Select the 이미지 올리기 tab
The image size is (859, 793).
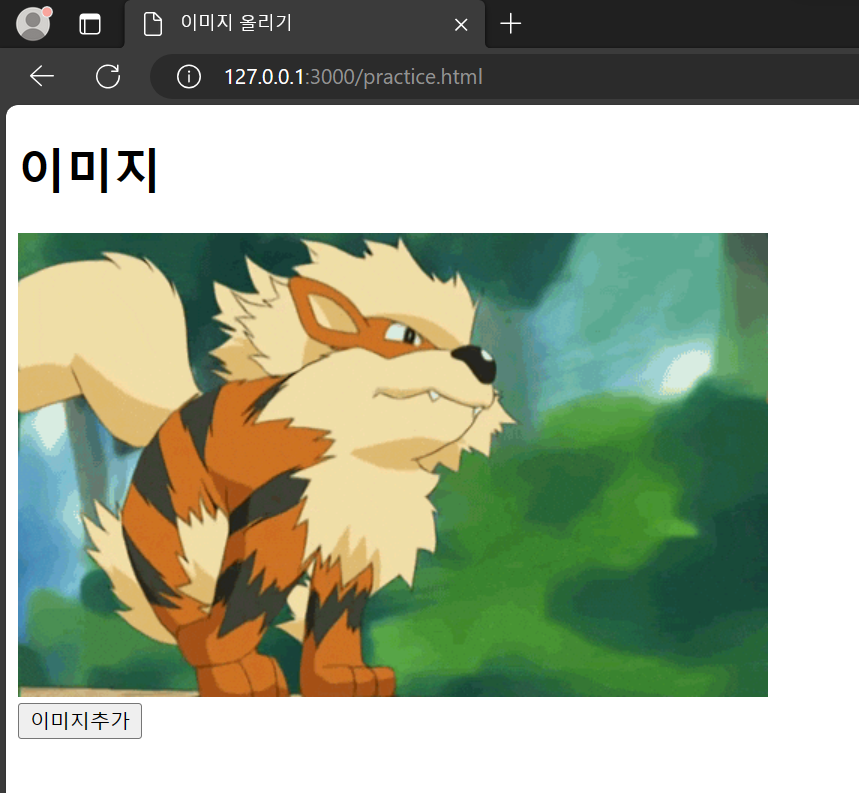(305, 24)
